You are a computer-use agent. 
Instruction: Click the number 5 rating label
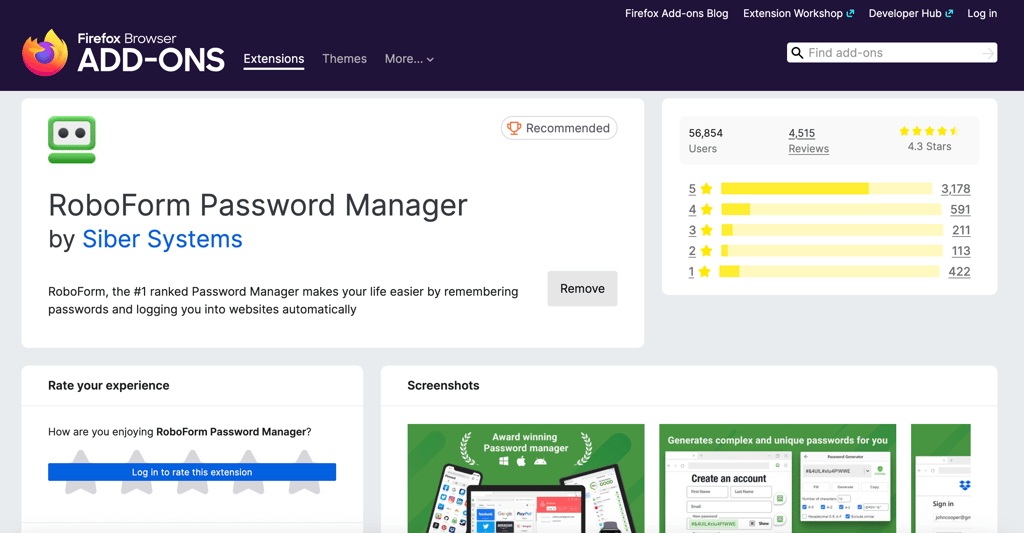692,189
